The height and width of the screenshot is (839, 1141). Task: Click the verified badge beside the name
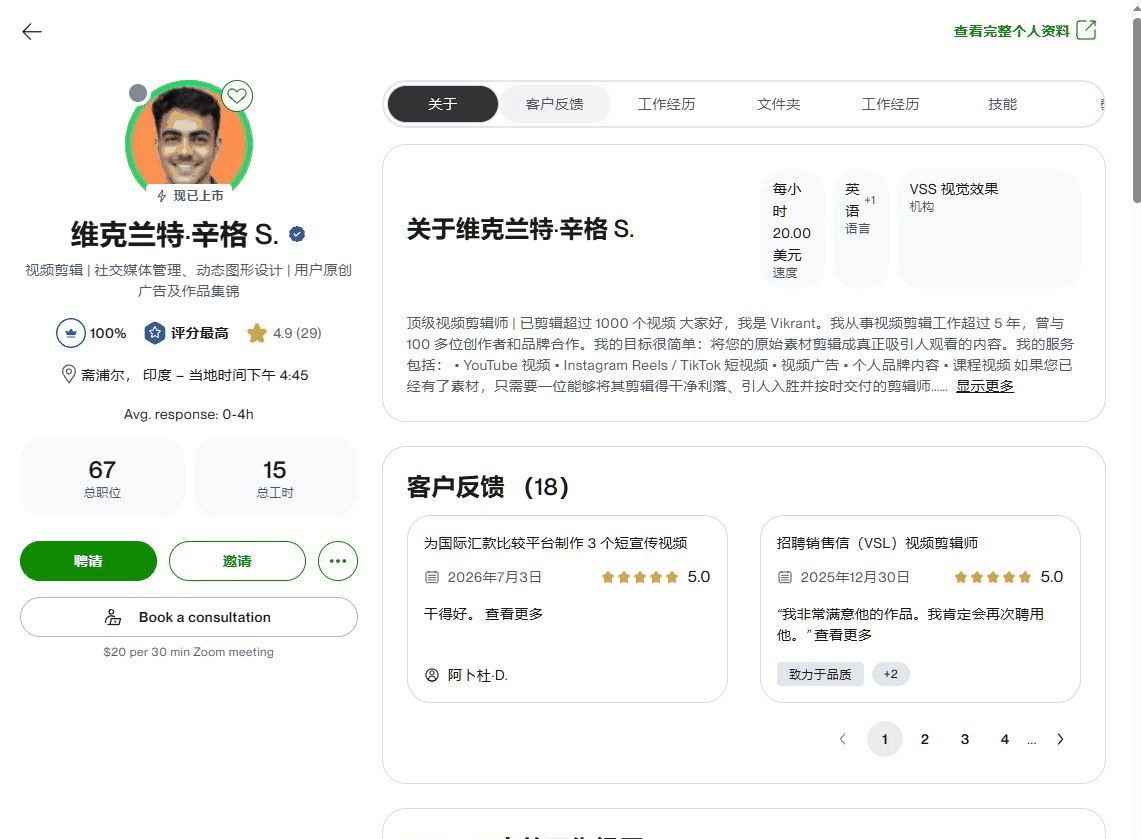tap(297, 234)
